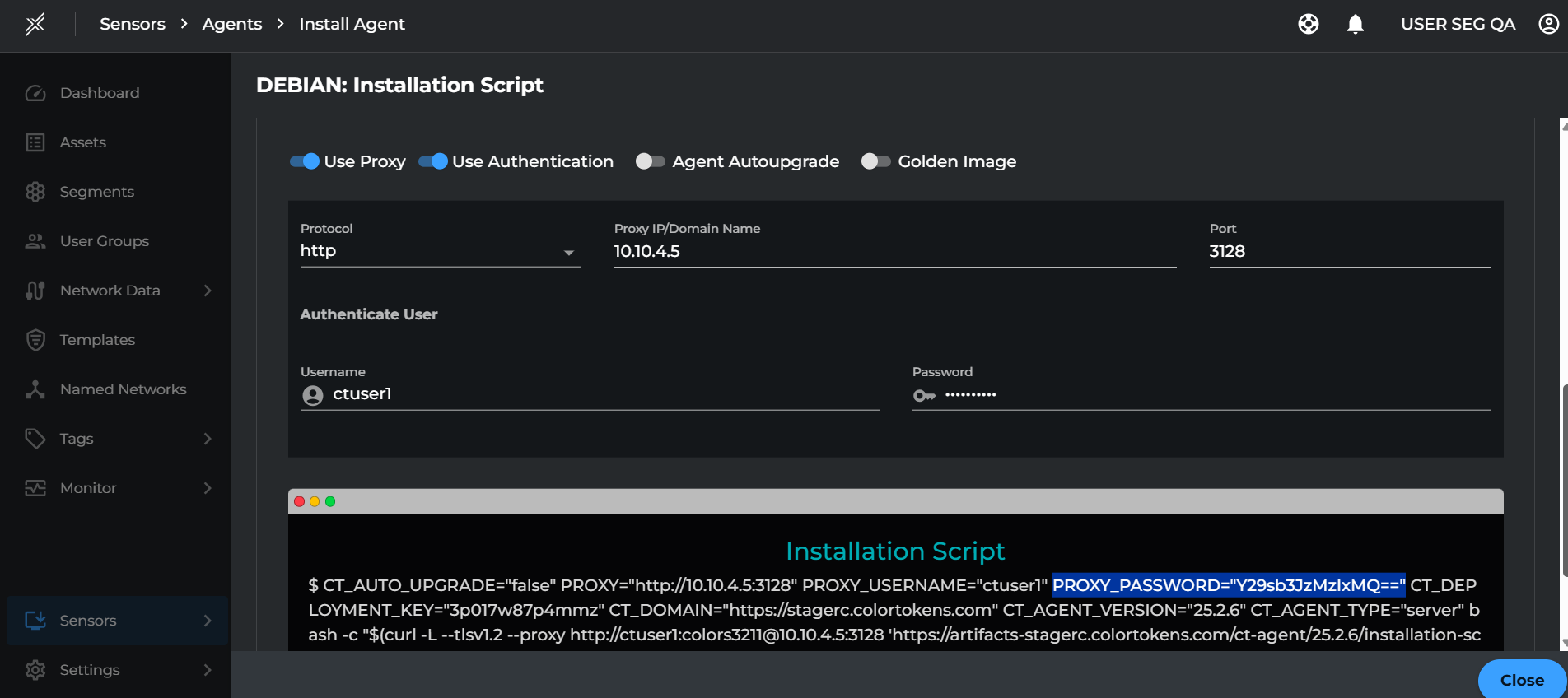Click the Proxy IP/Domain Name field
Screen dimensions: 1568x698
click(894, 251)
